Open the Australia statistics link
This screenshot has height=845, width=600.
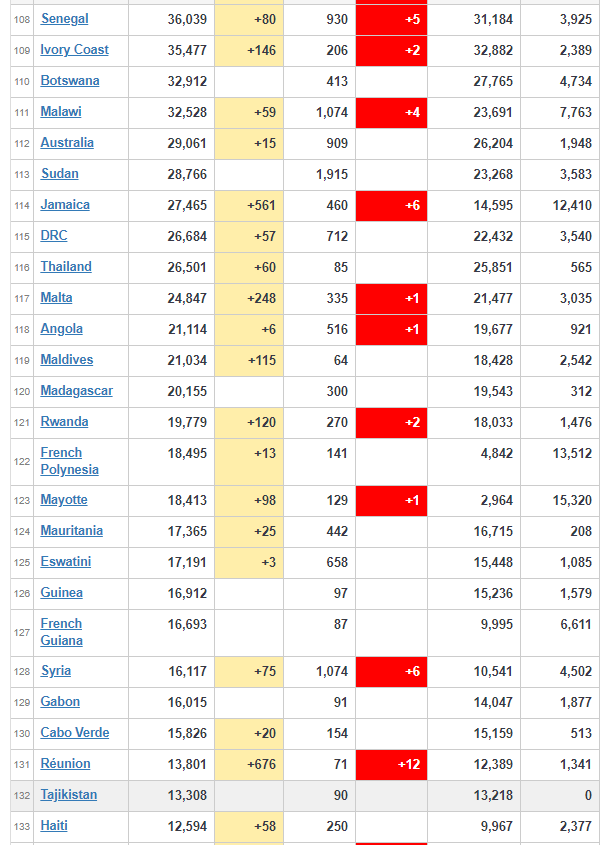(x=67, y=143)
